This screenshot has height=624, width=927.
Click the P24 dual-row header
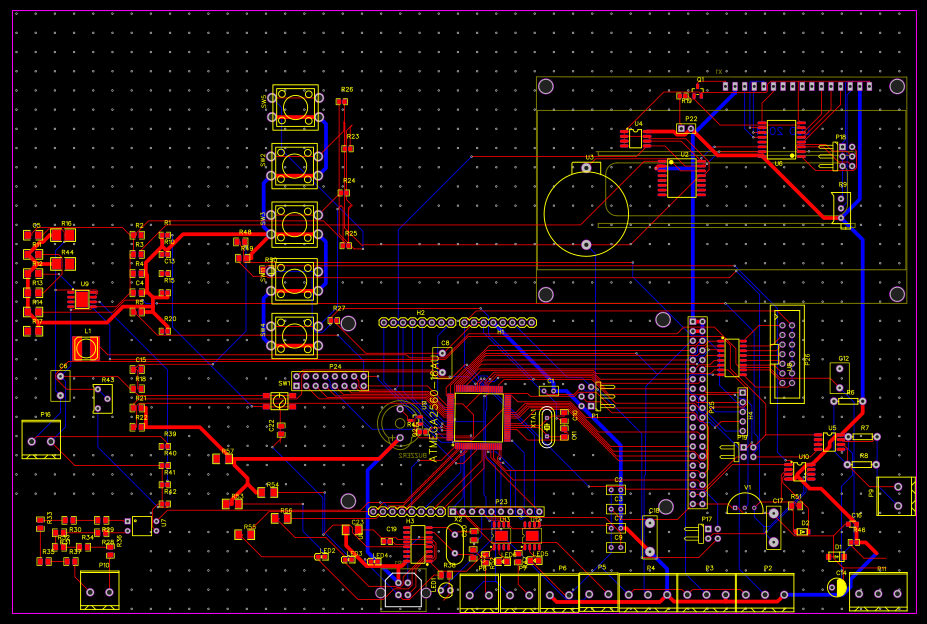(328, 380)
